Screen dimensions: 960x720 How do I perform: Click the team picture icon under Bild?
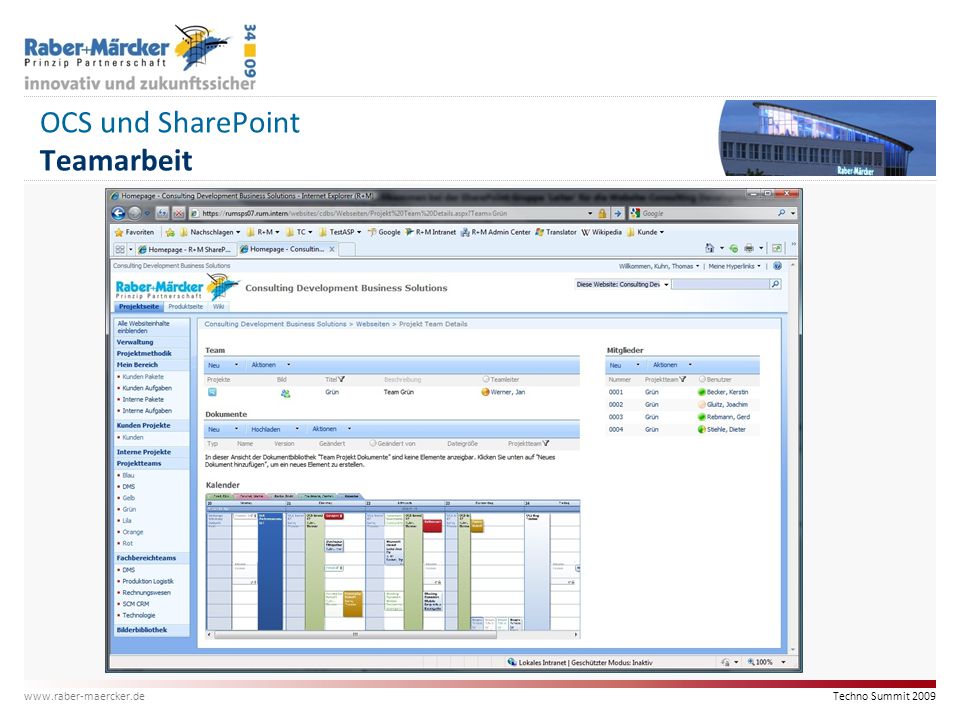[285, 393]
